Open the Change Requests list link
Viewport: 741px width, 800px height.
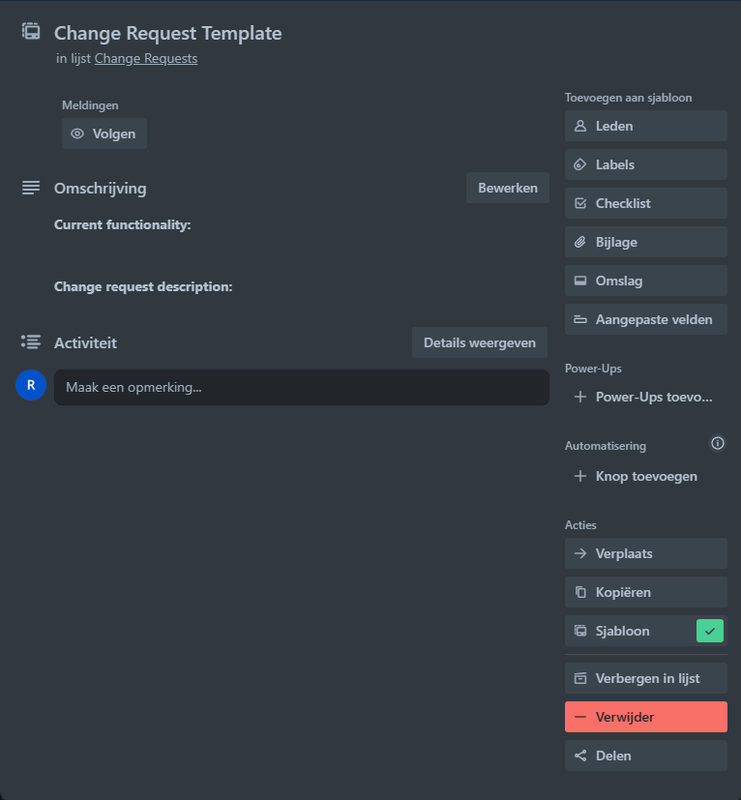pyautogui.click(x=146, y=59)
